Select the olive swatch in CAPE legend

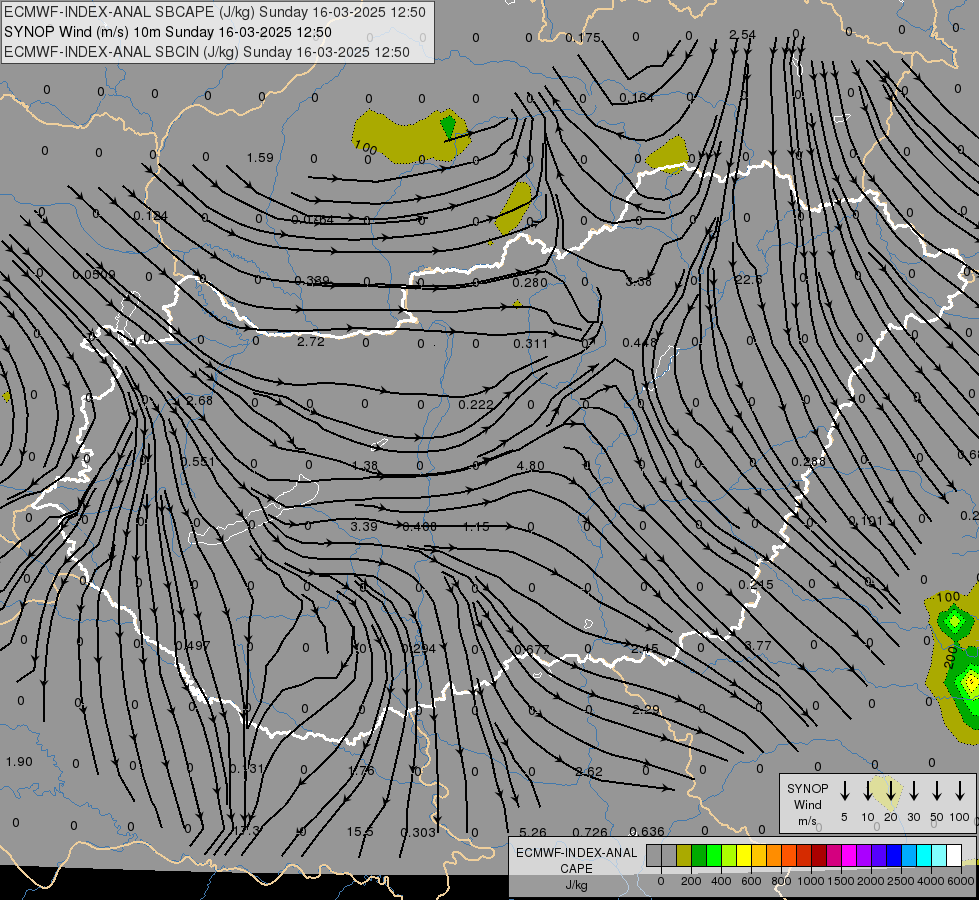click(x=684, y=856)
